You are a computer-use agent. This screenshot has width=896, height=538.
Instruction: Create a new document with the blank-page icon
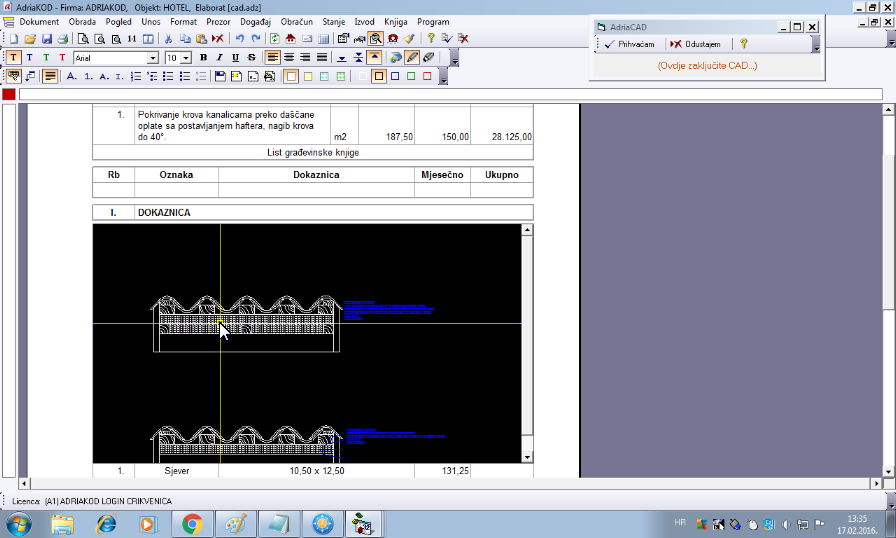click(14, 39)
